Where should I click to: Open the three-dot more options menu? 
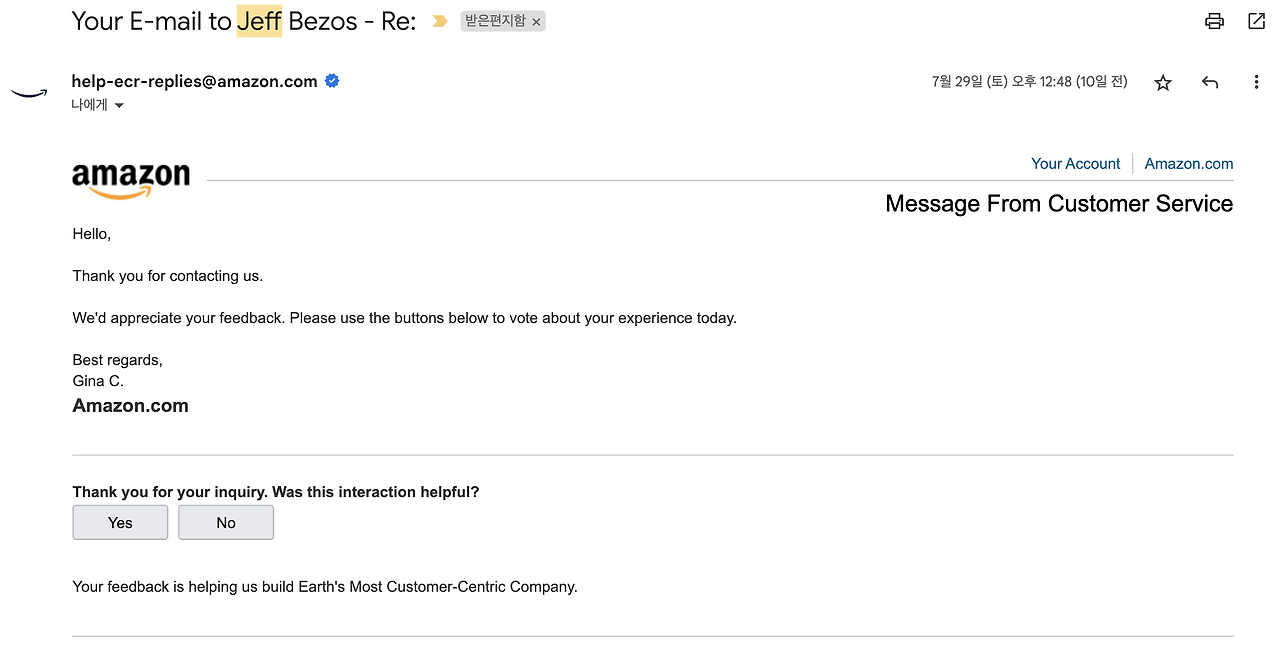1257,83
